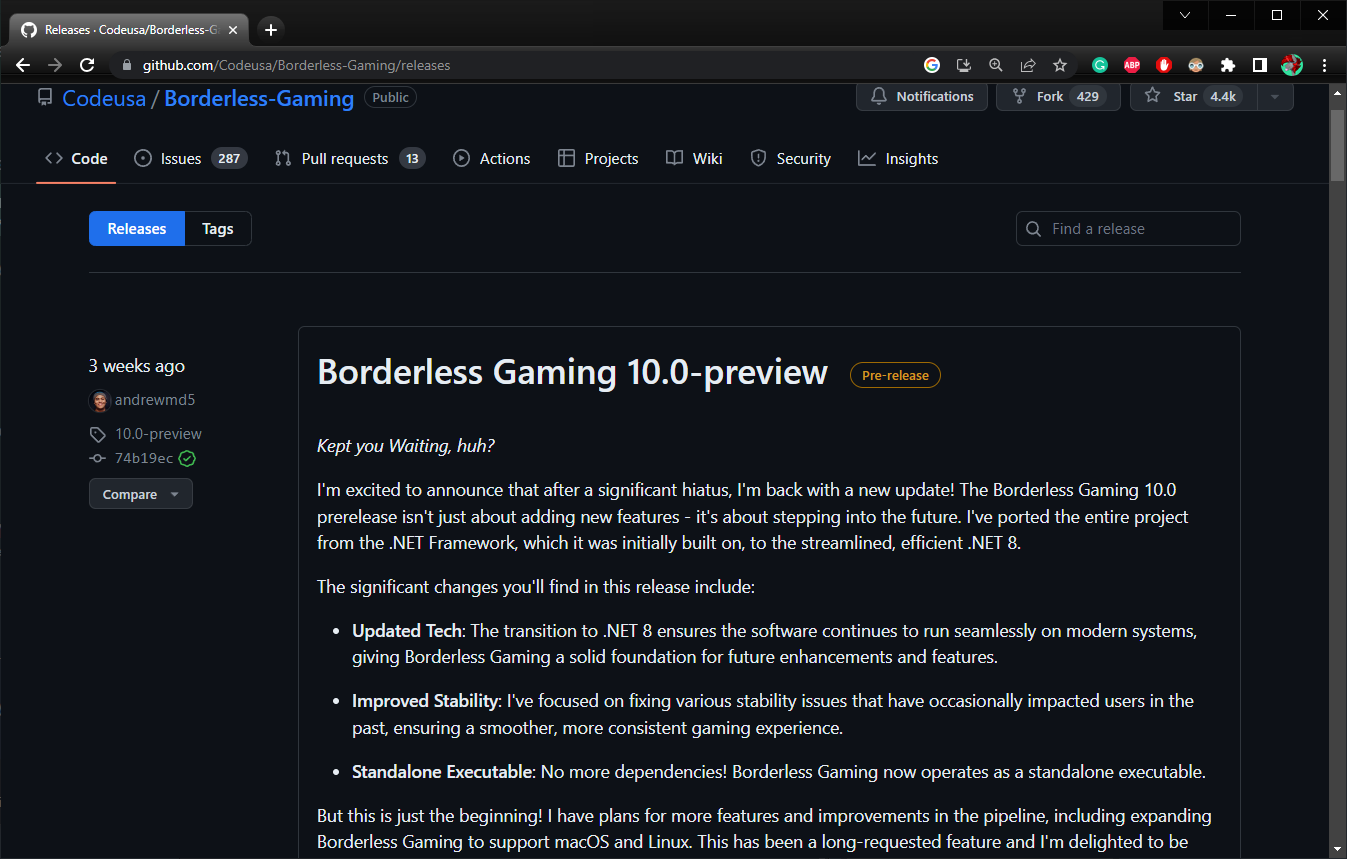Open the 74b19ec commit link
Image resolution: width=1347 pixels, height=859 pixels.
point(144,459)
